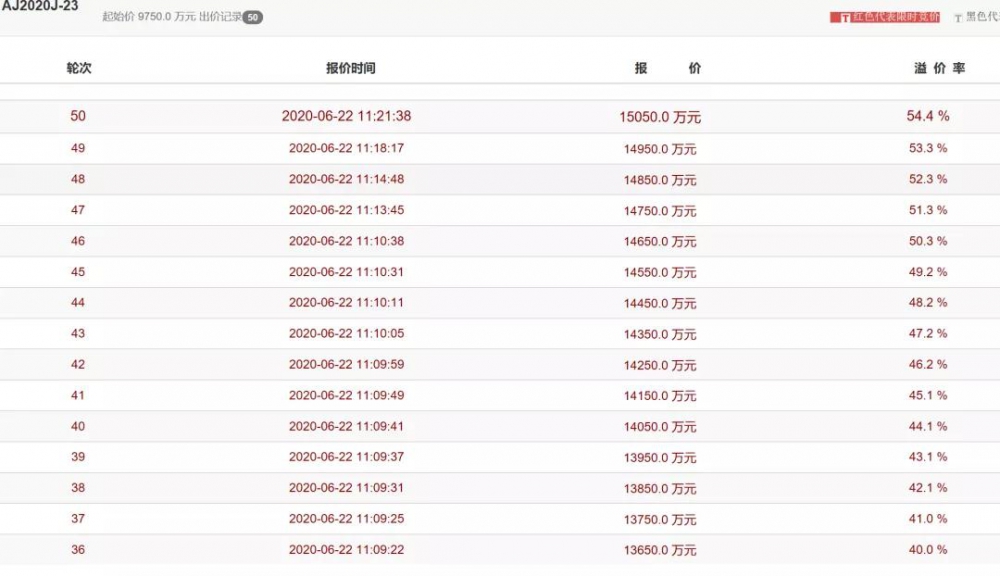Click round number 43

point(78,333)
